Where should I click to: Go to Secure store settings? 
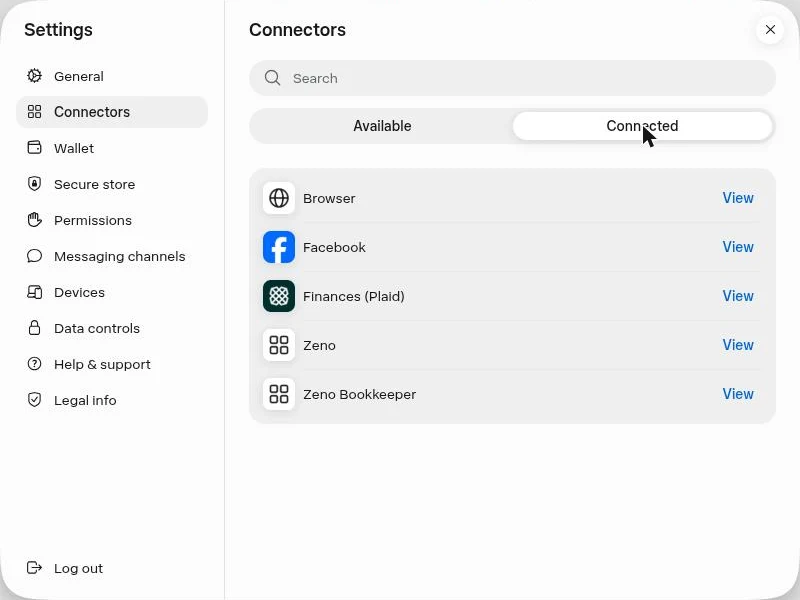pos(94,184)
